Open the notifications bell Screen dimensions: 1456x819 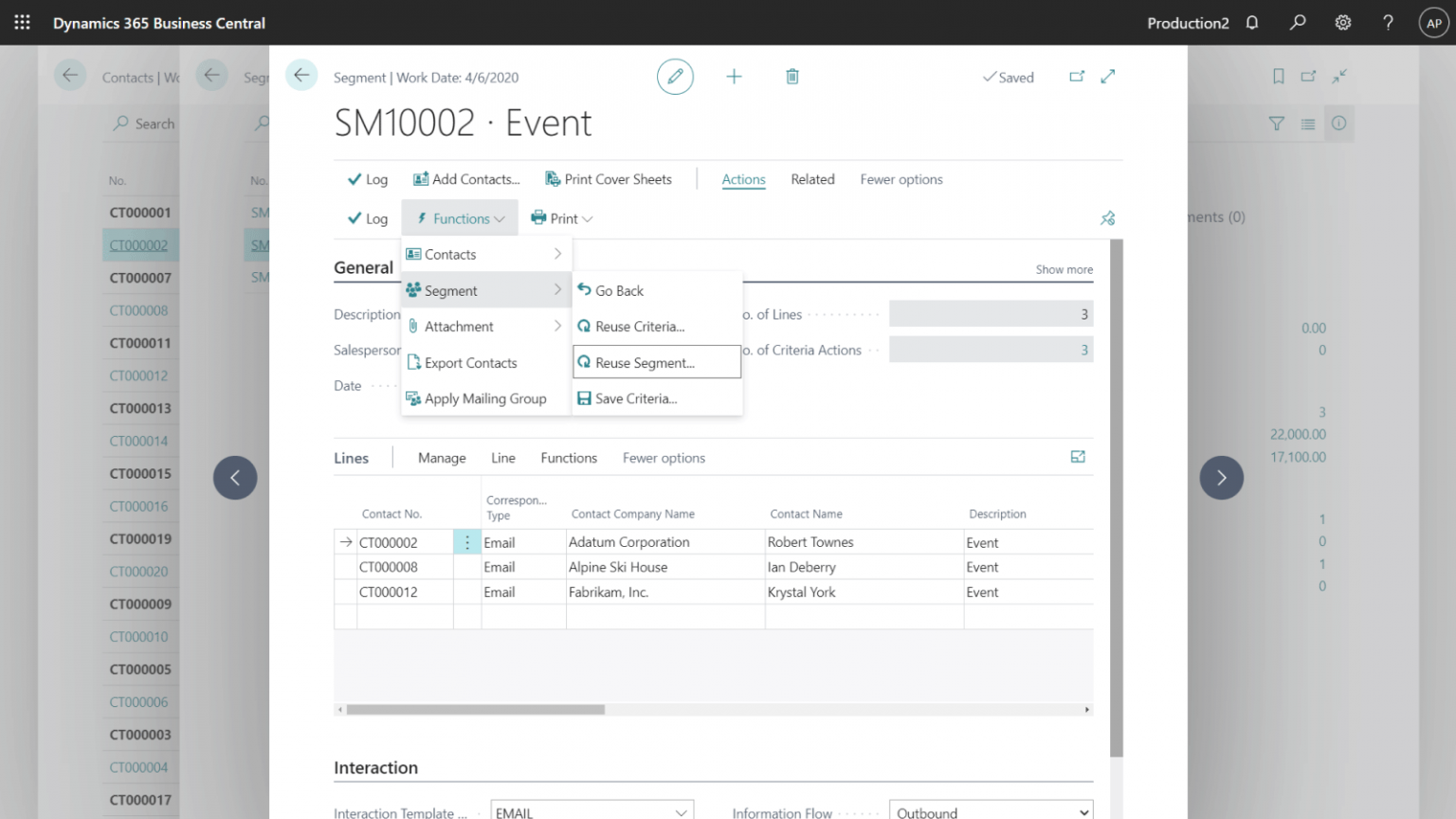coord(1251,22)
